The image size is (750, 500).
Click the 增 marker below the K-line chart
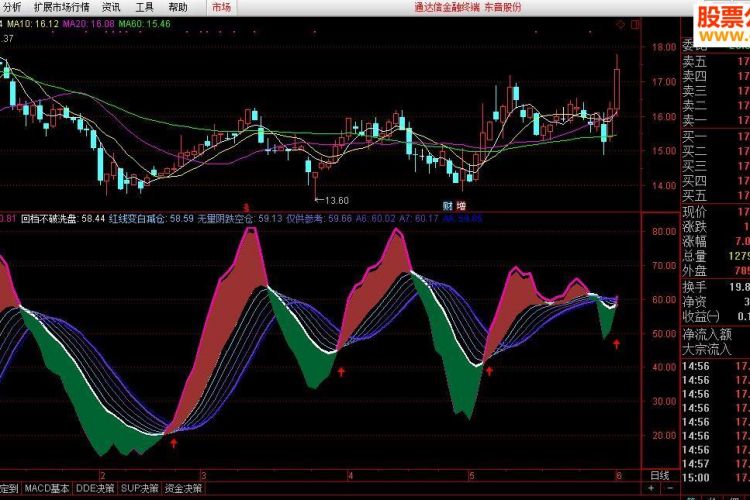[461, 206]
